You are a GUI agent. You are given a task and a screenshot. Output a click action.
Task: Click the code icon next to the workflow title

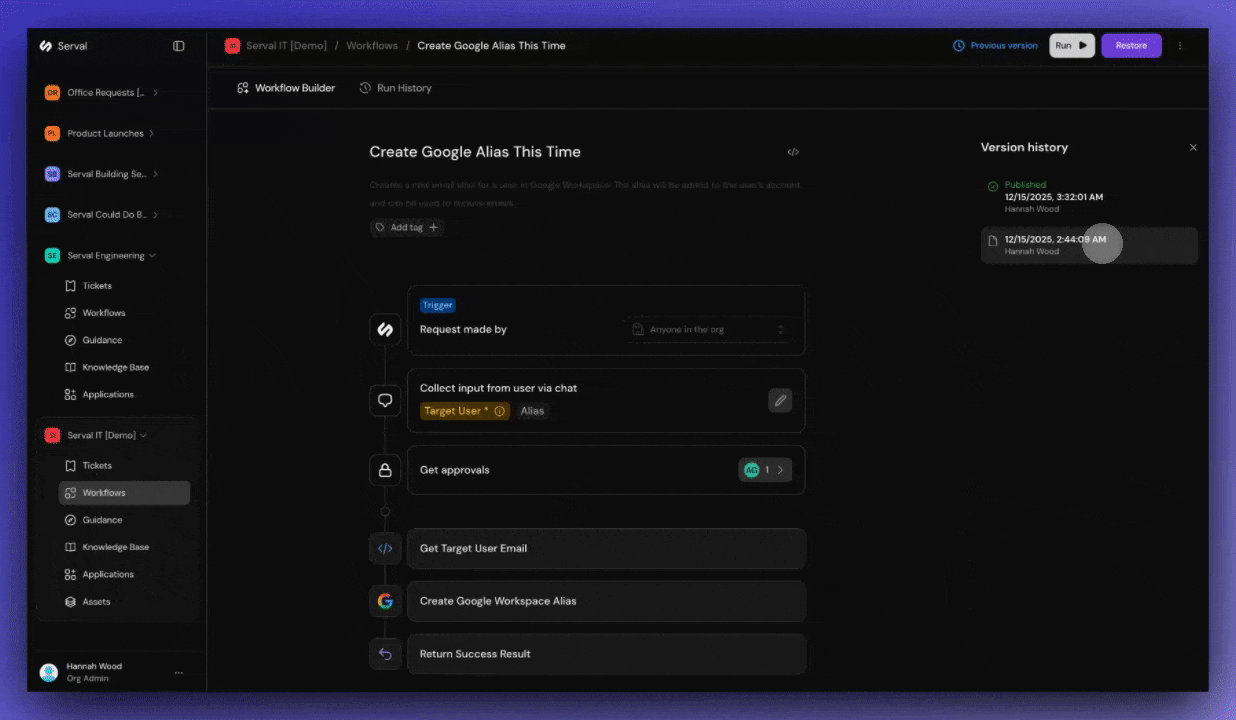point(793,151)
